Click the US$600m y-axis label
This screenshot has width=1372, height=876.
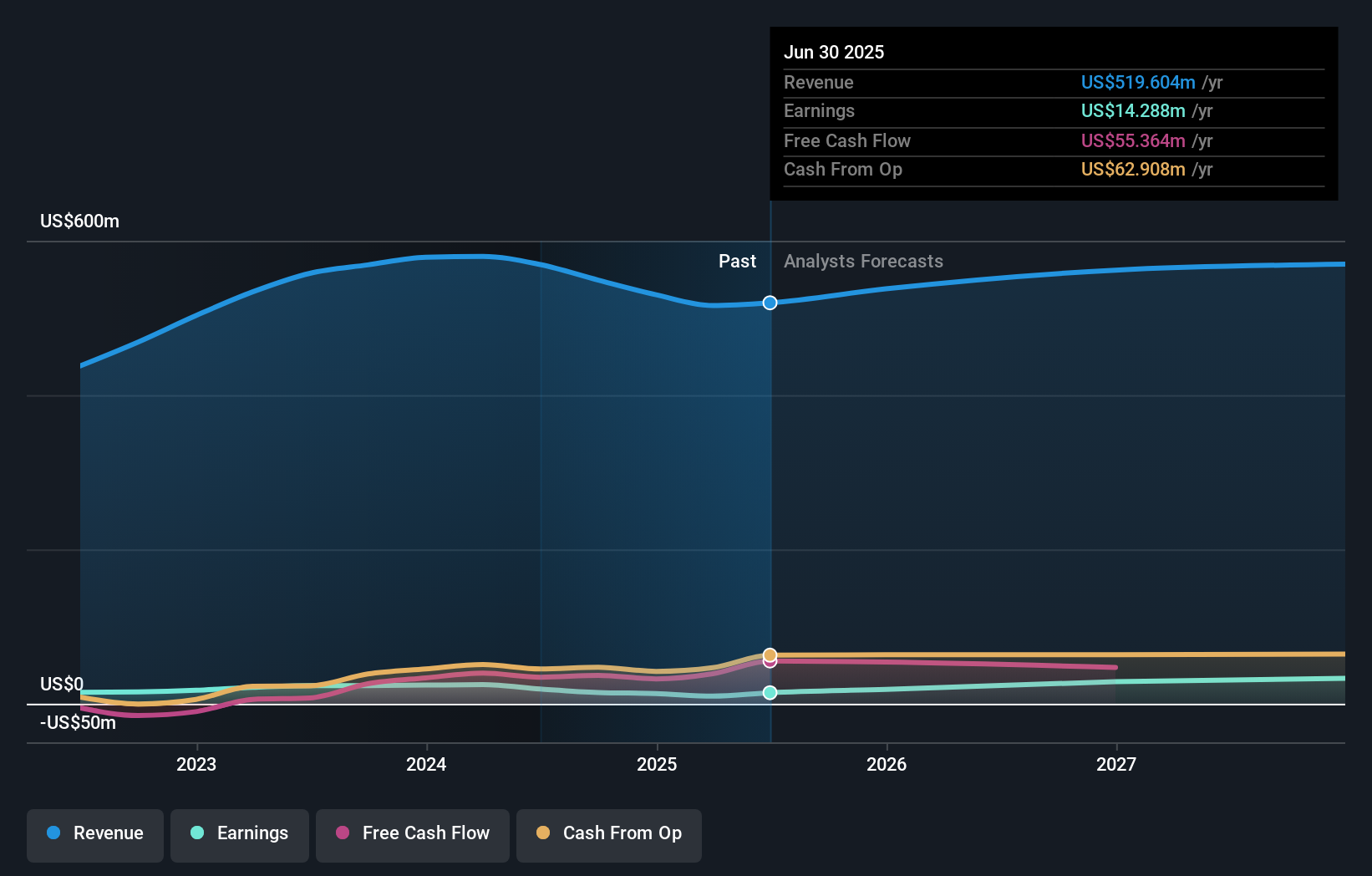80,222
